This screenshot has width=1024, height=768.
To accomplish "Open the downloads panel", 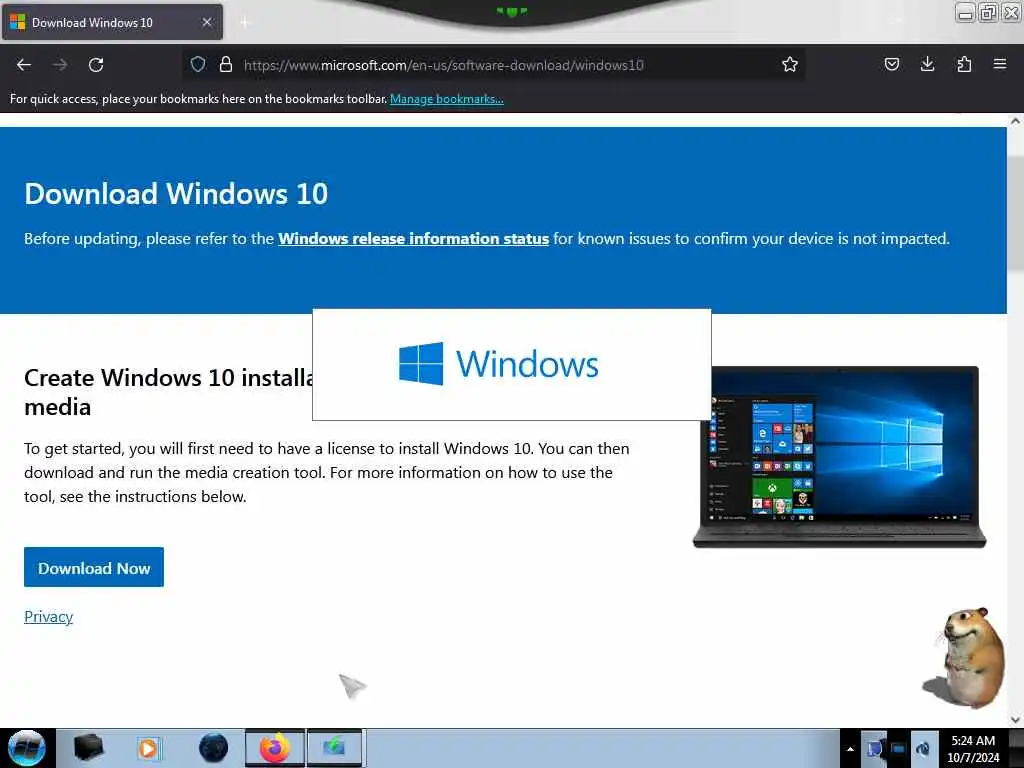I will pos(927,64).
